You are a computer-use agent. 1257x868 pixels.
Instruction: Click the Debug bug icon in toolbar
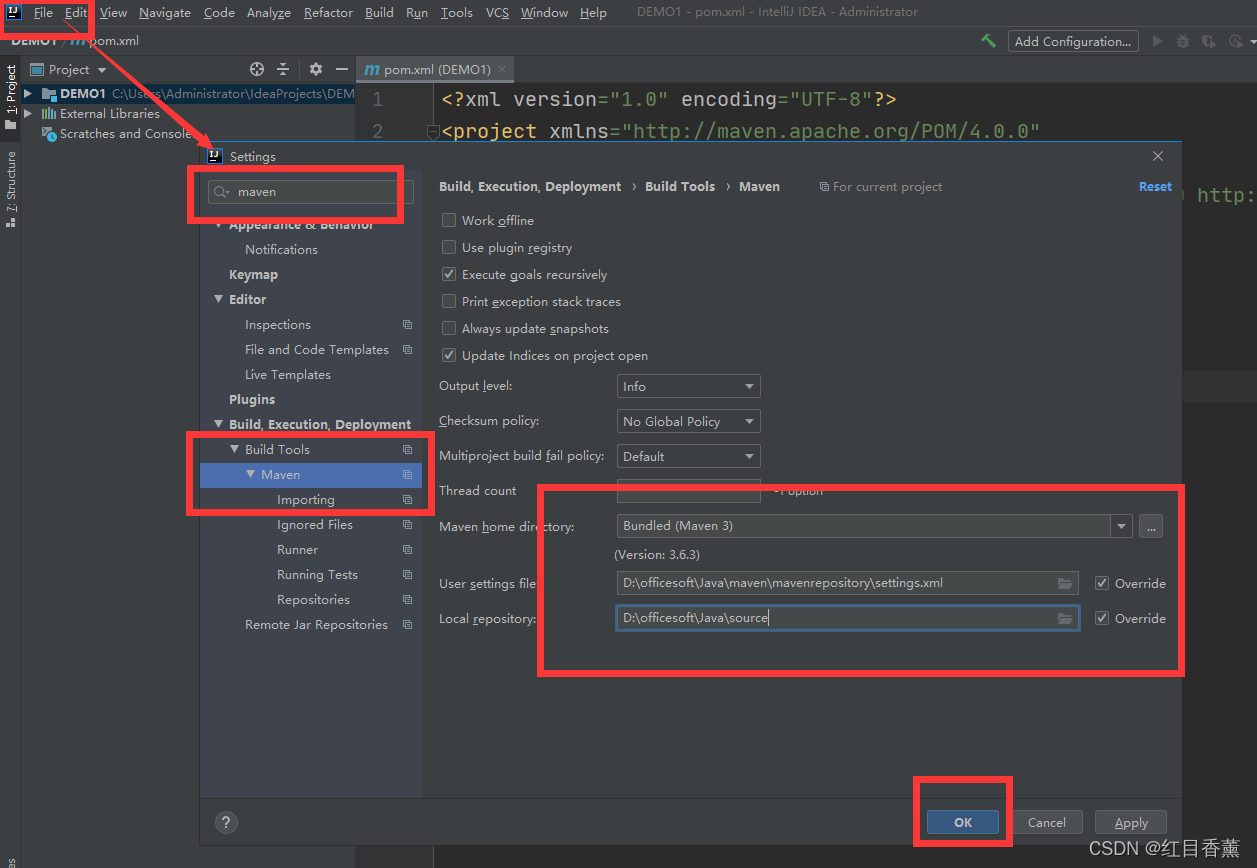[x=1183, y=41]
